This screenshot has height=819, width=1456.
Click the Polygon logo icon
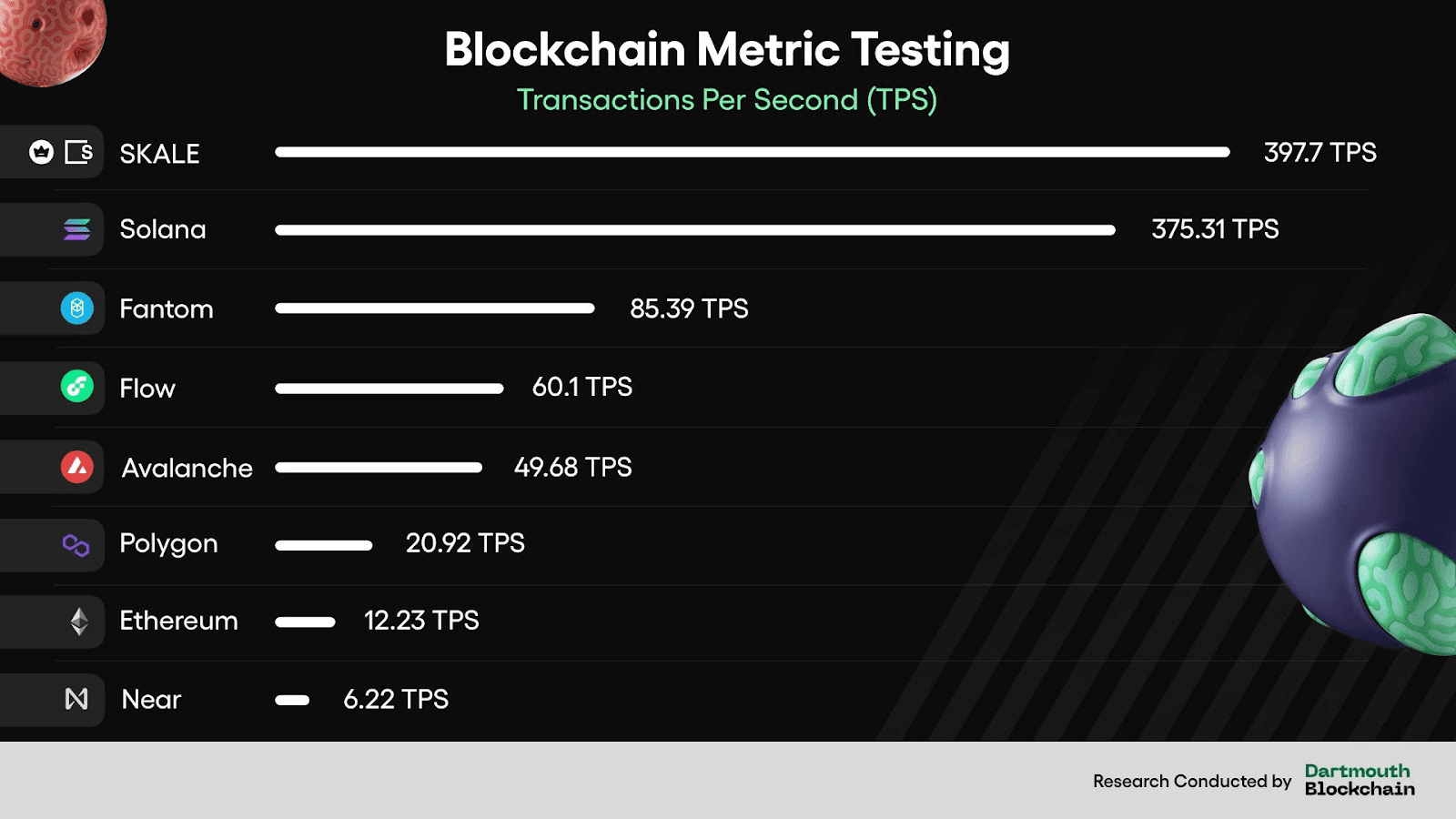pos(76,545)
